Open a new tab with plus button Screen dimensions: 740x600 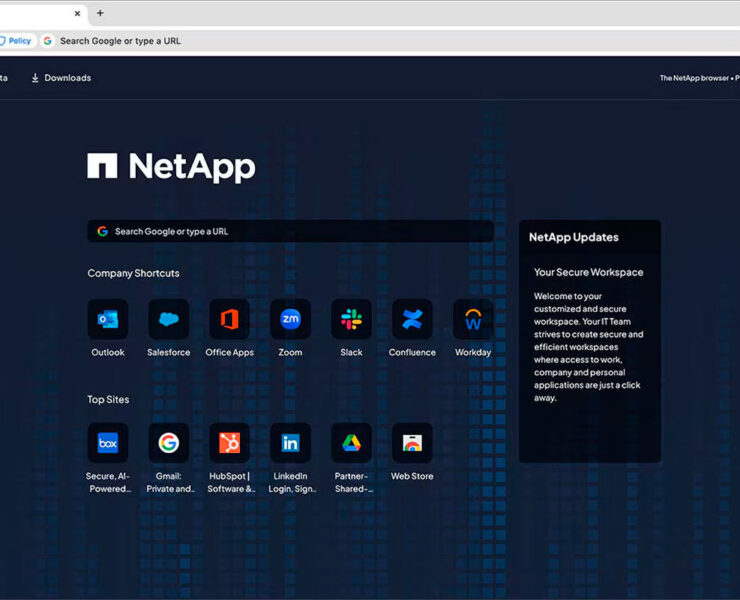coord(100,13)
